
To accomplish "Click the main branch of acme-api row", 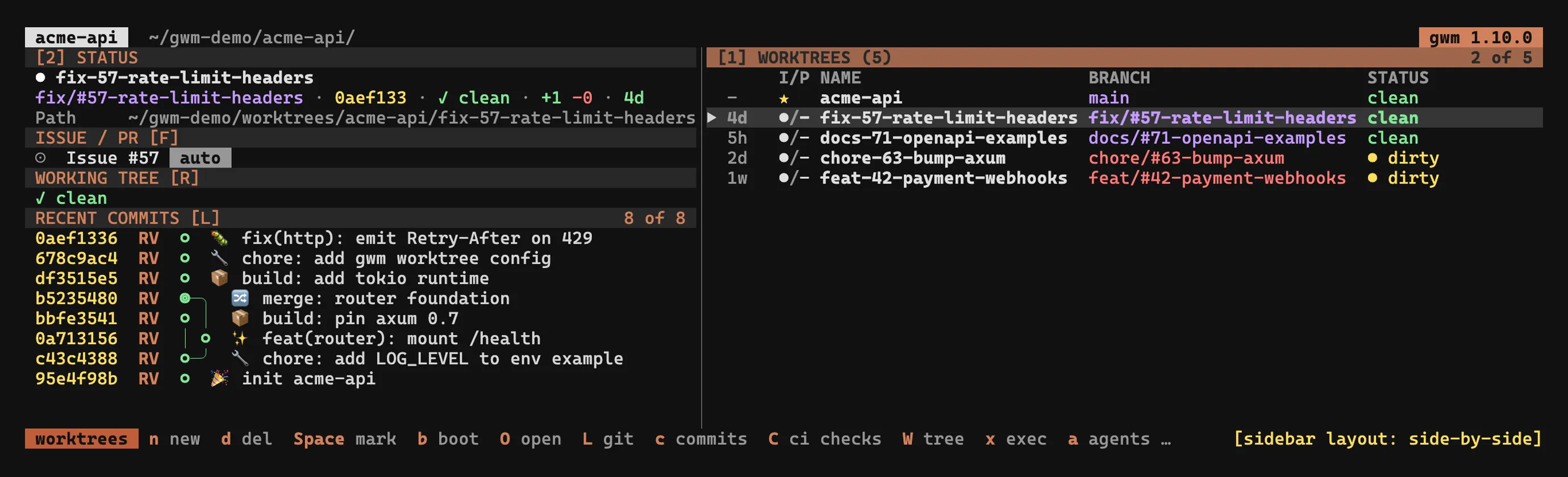I will click(x=1109, y=98).
